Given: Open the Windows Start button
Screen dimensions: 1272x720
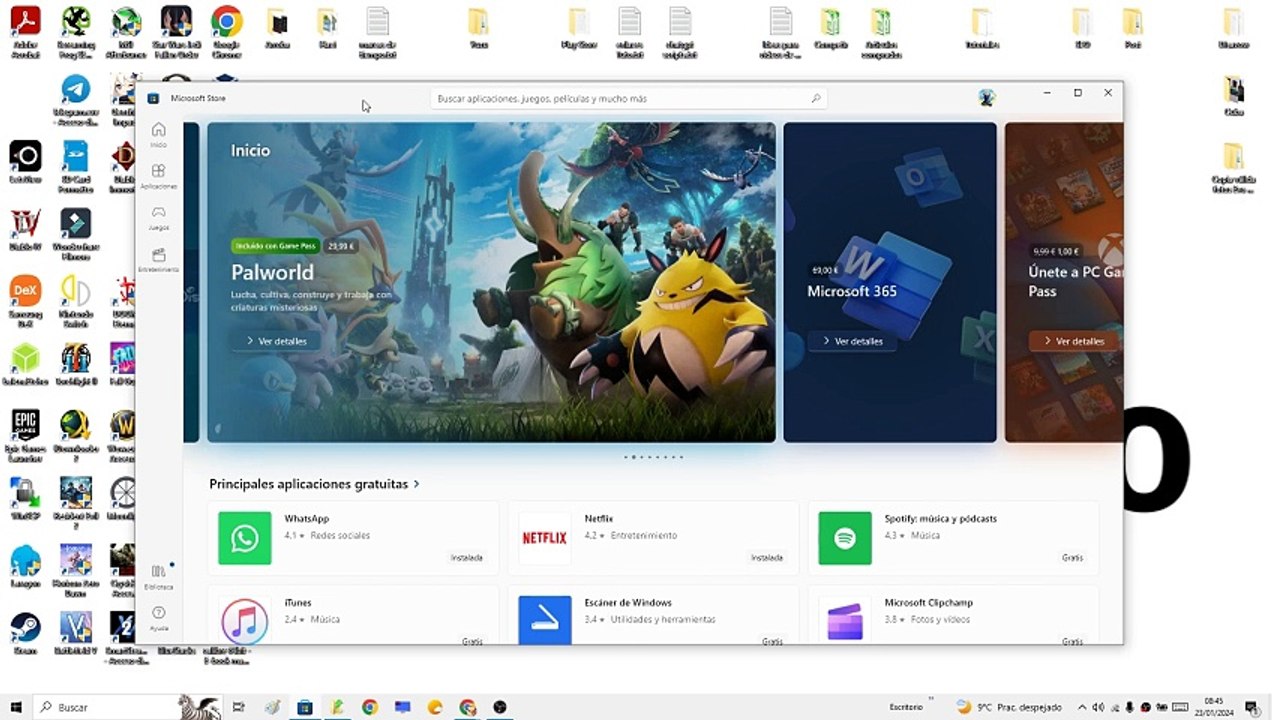Looking at the screenshot, I should 16,707.
